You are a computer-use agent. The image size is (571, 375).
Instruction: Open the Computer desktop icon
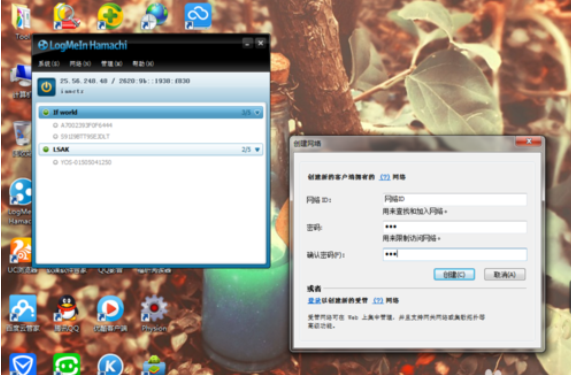[x=21, y=81]
